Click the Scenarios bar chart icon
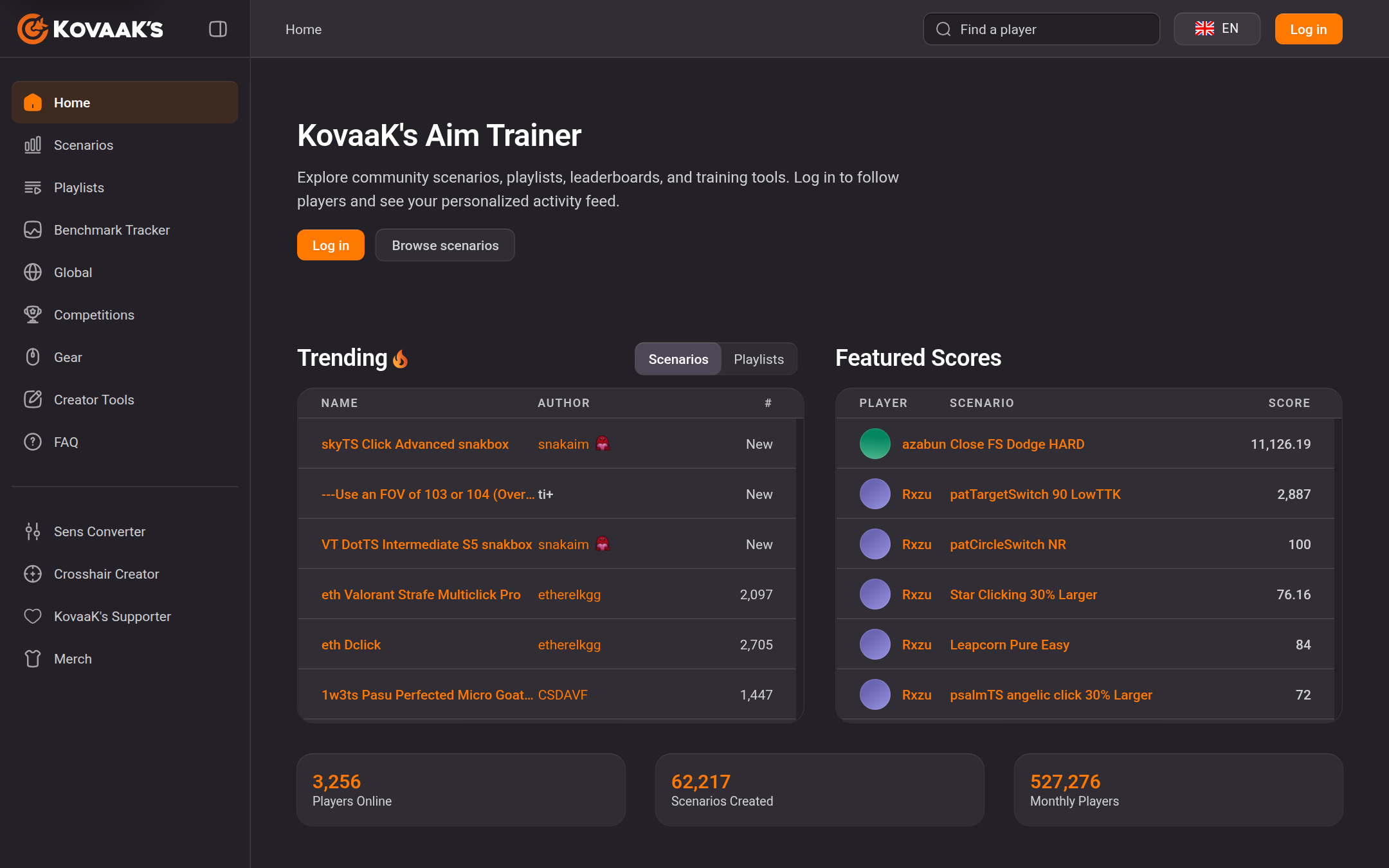This screenshot has height=868, width=1389. 33,145
